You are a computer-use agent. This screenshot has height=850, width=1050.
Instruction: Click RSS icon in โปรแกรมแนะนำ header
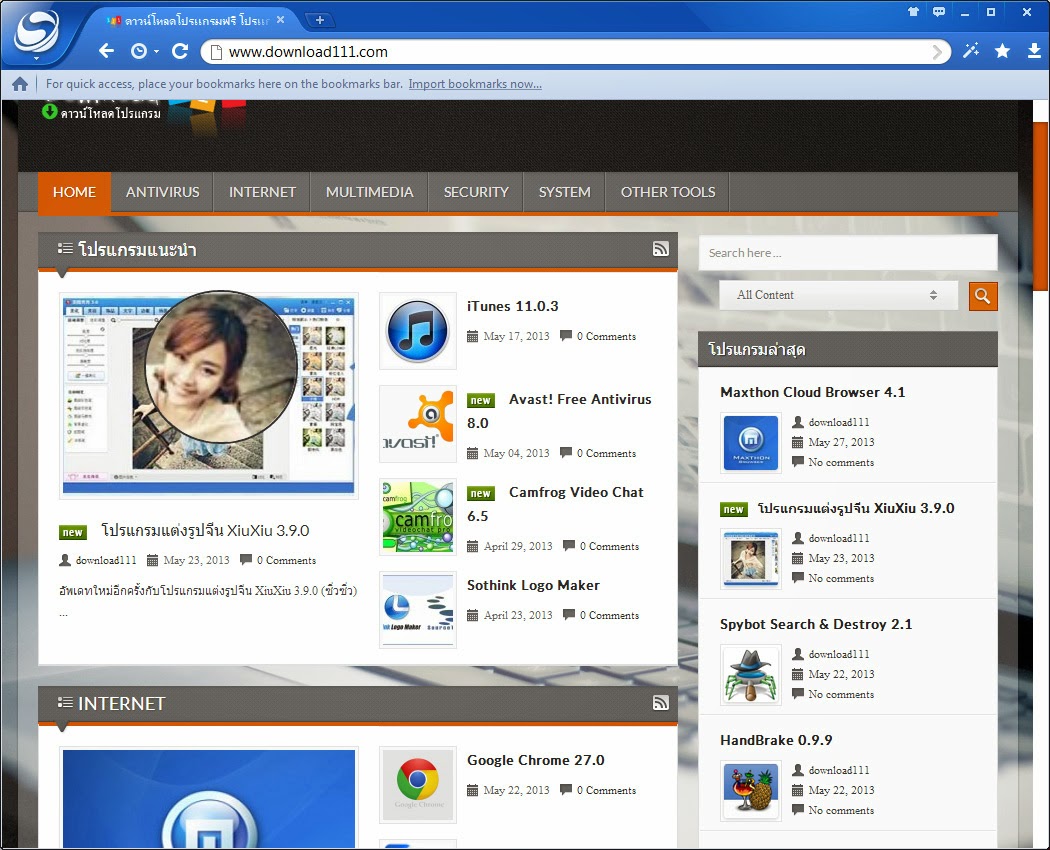click(x=660, y=249)
